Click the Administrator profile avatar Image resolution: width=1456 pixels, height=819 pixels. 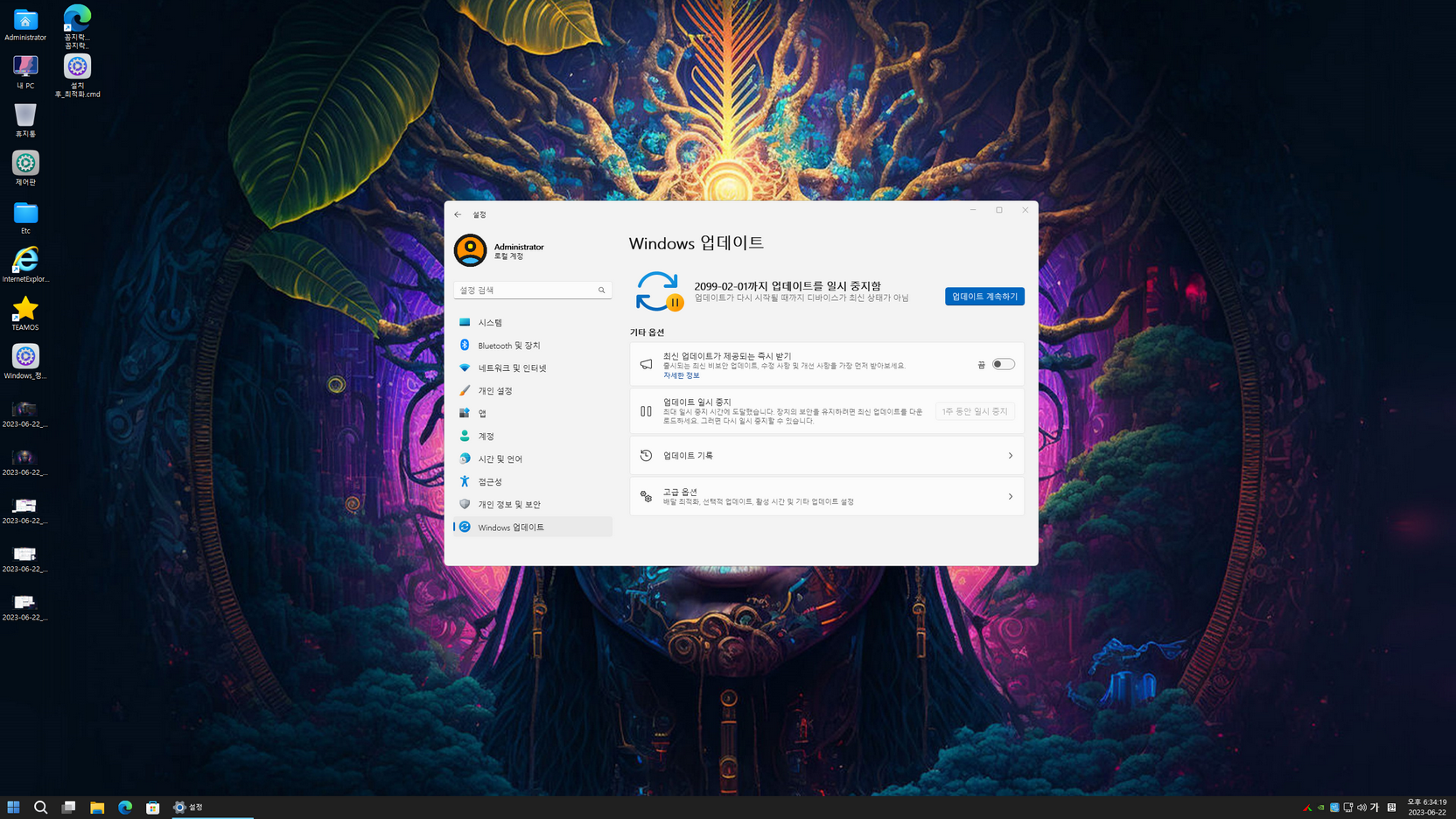(470, 250)
